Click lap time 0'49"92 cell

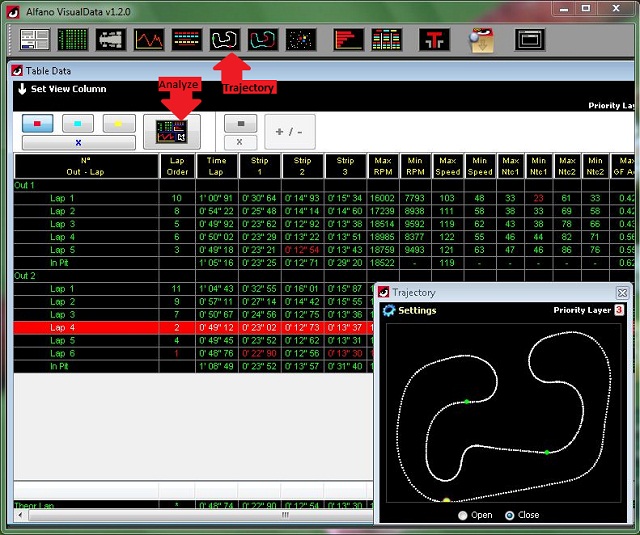click(x=216, y=224)
